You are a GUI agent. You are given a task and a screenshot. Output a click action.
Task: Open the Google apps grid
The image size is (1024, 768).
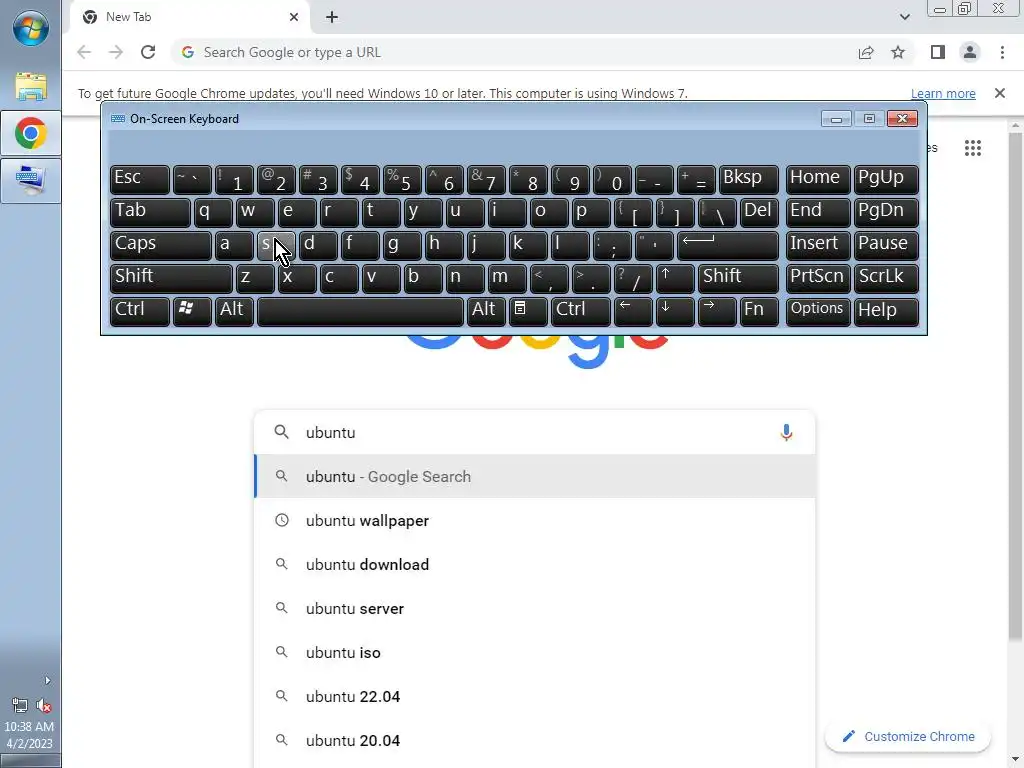tap(973, 148)
